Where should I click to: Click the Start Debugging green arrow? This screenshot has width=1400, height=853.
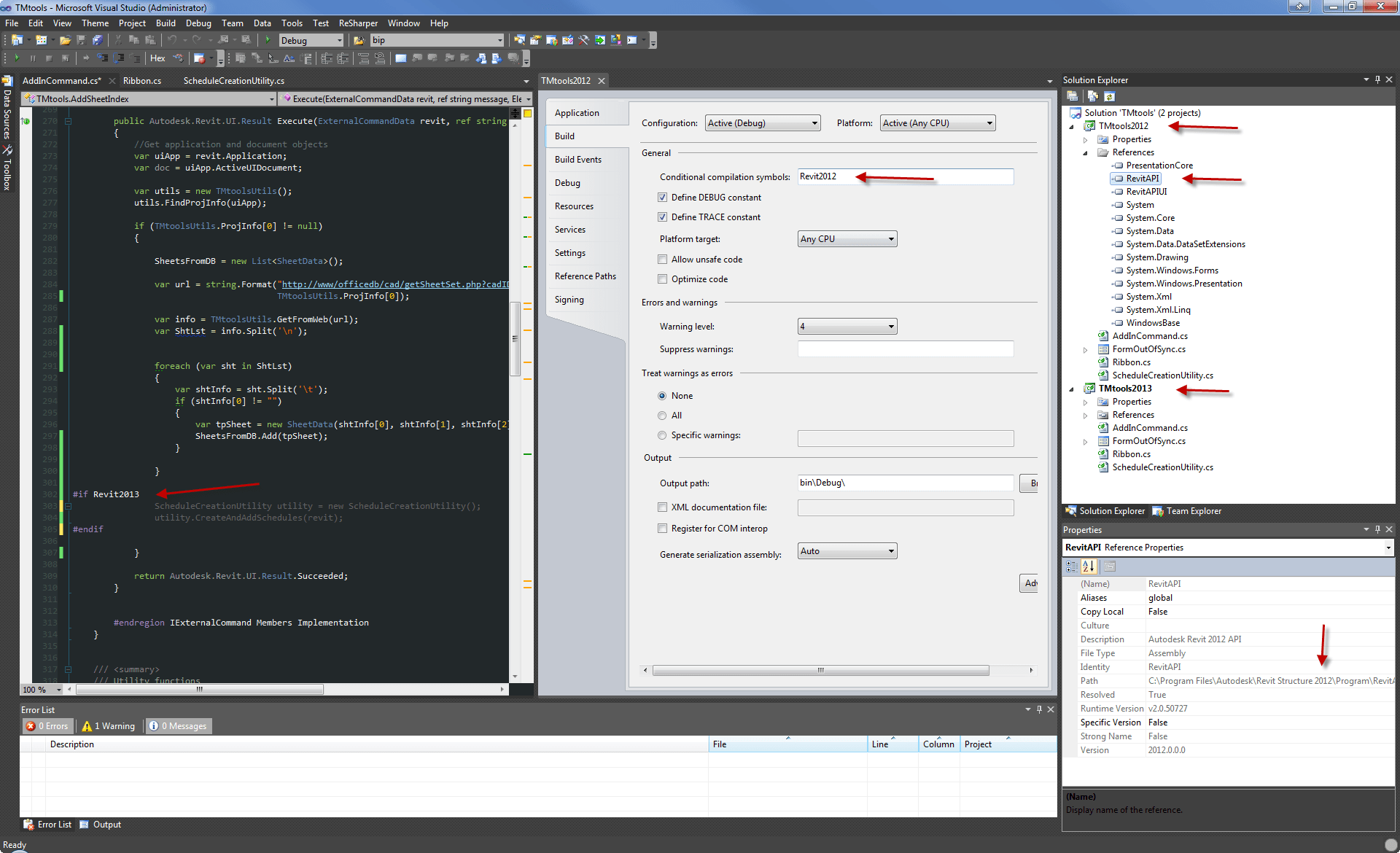(x=268, y=40)
